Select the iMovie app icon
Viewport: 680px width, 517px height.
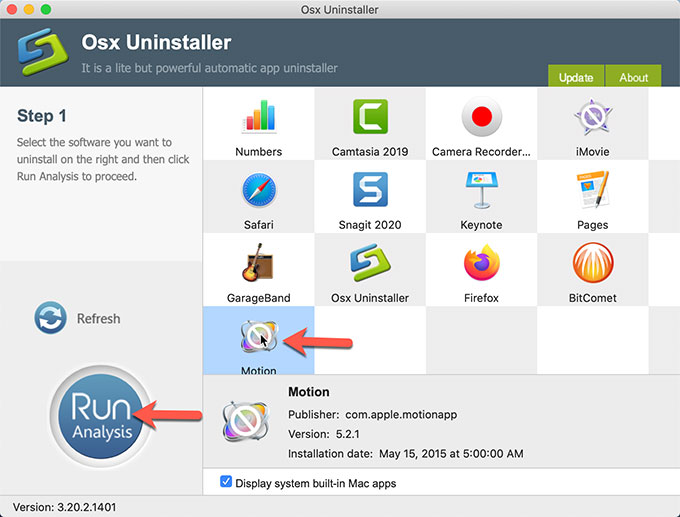[593, 116]
